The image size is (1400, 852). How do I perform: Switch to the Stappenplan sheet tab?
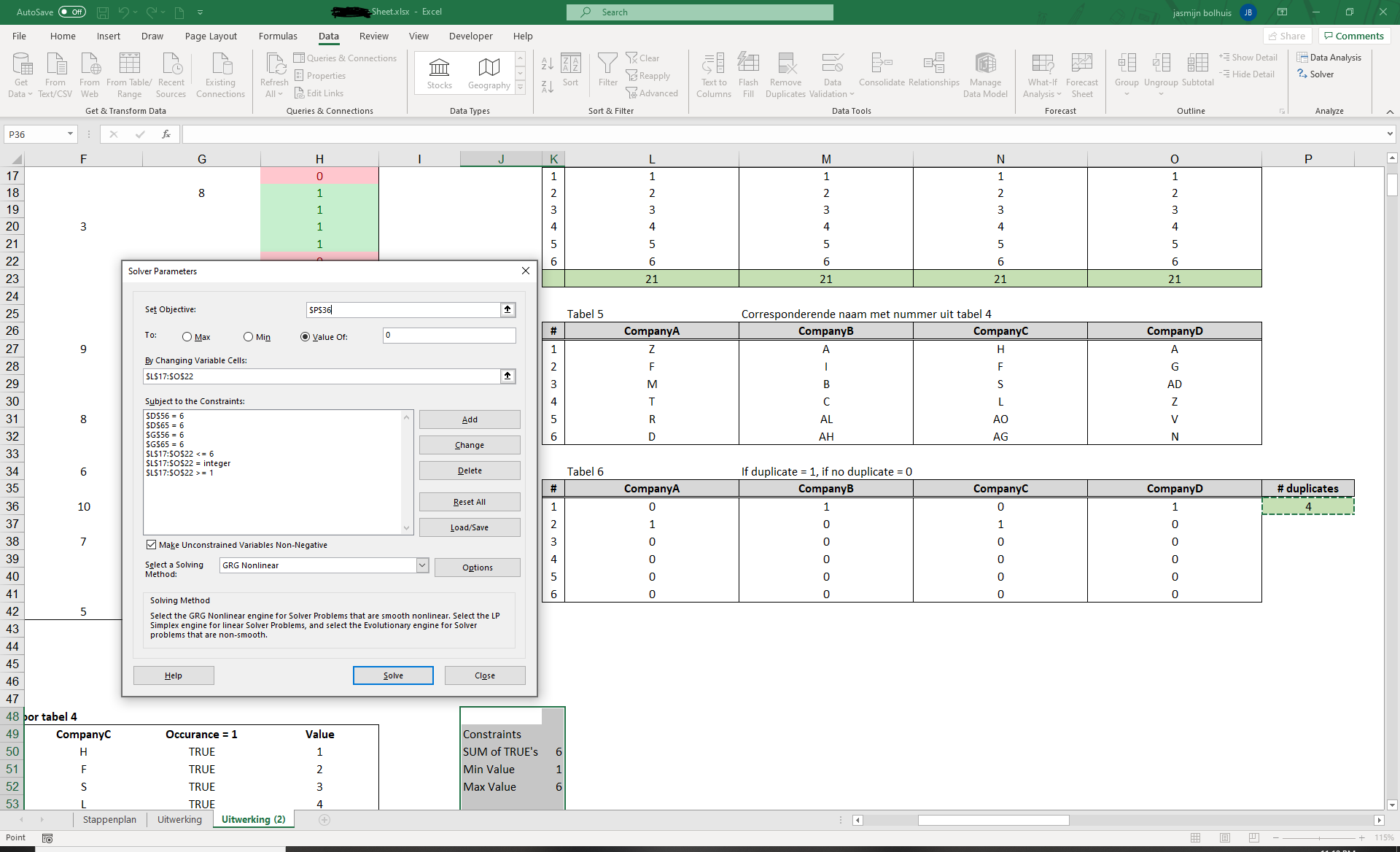[109, 819]
